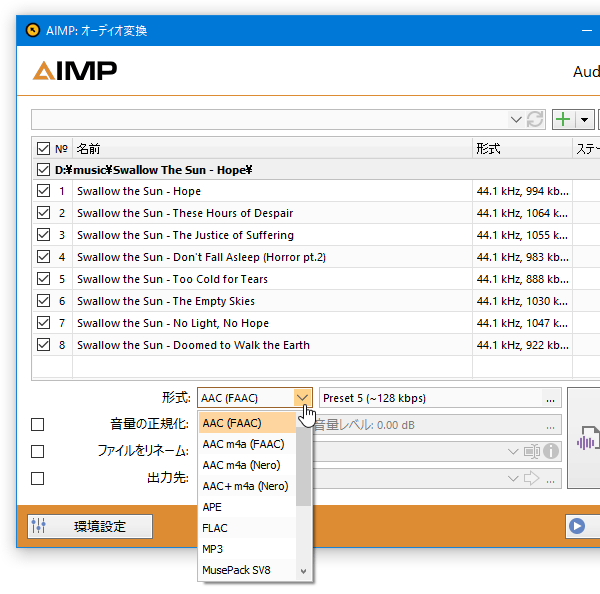Screen dimensions: 600x594
Task: Select MusePack SV8 format option
Action: (x=247, y=570)
